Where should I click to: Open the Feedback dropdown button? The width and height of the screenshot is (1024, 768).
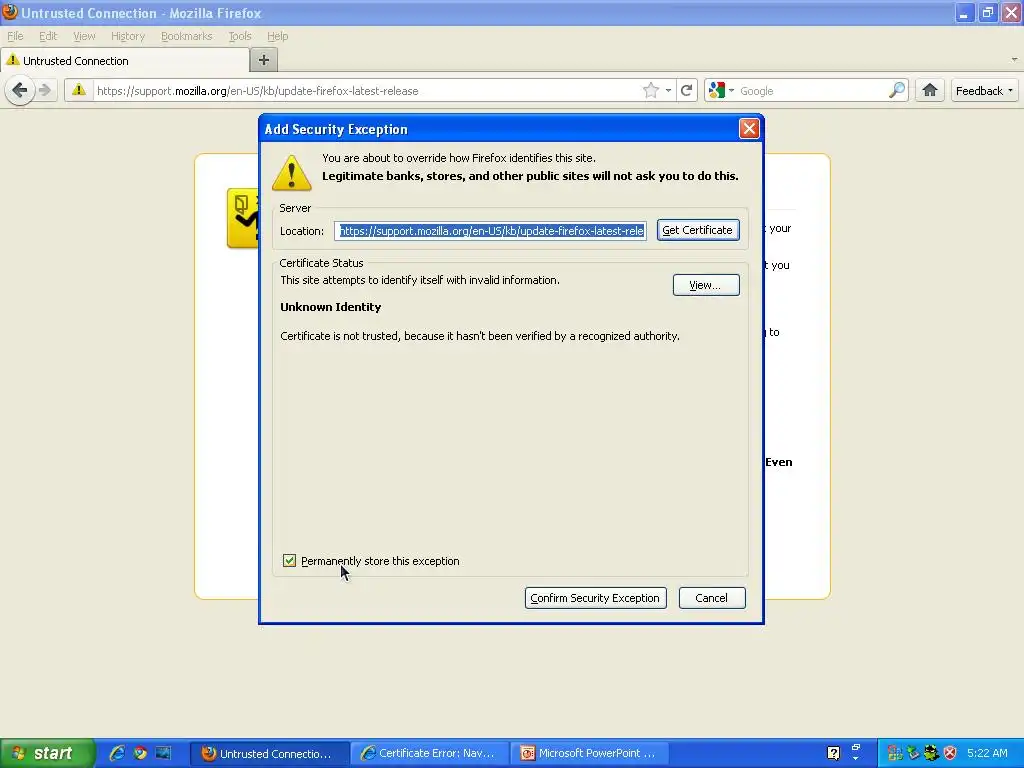(x=984, y=91)
